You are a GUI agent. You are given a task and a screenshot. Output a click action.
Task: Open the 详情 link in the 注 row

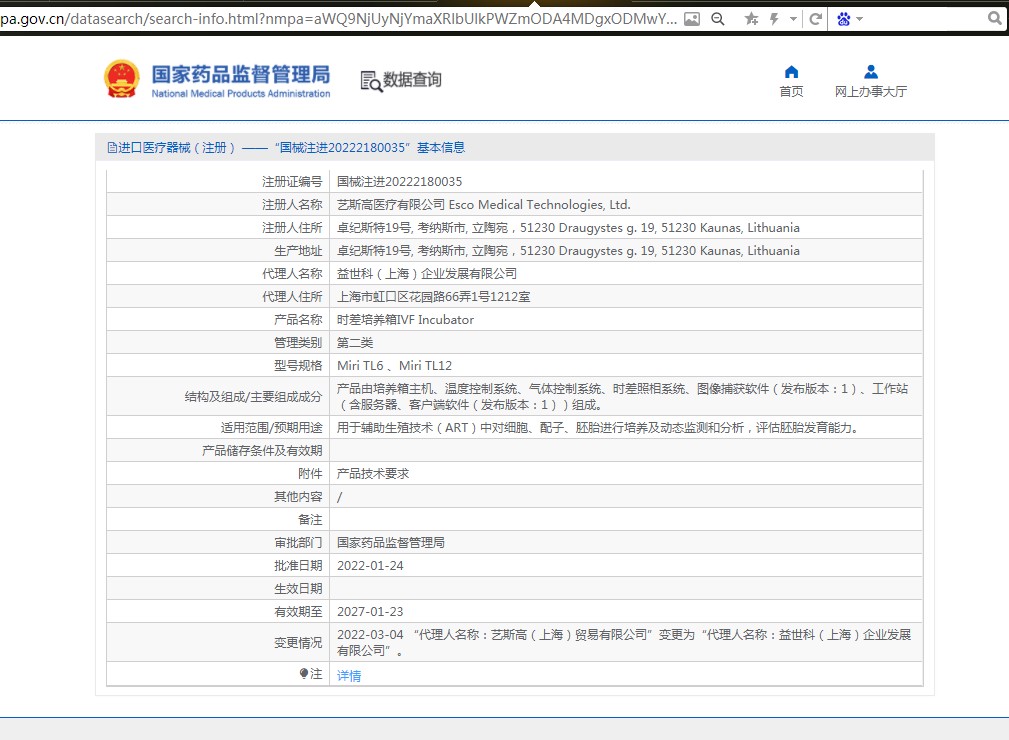(x=349, y=676)
